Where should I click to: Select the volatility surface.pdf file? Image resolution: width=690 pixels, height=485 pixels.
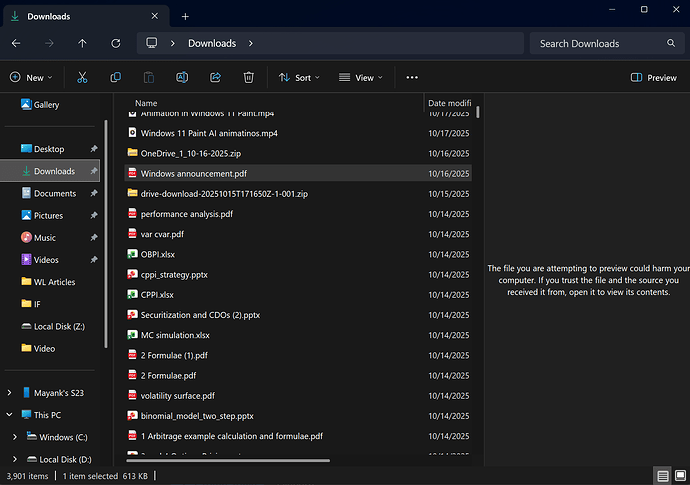177,395
